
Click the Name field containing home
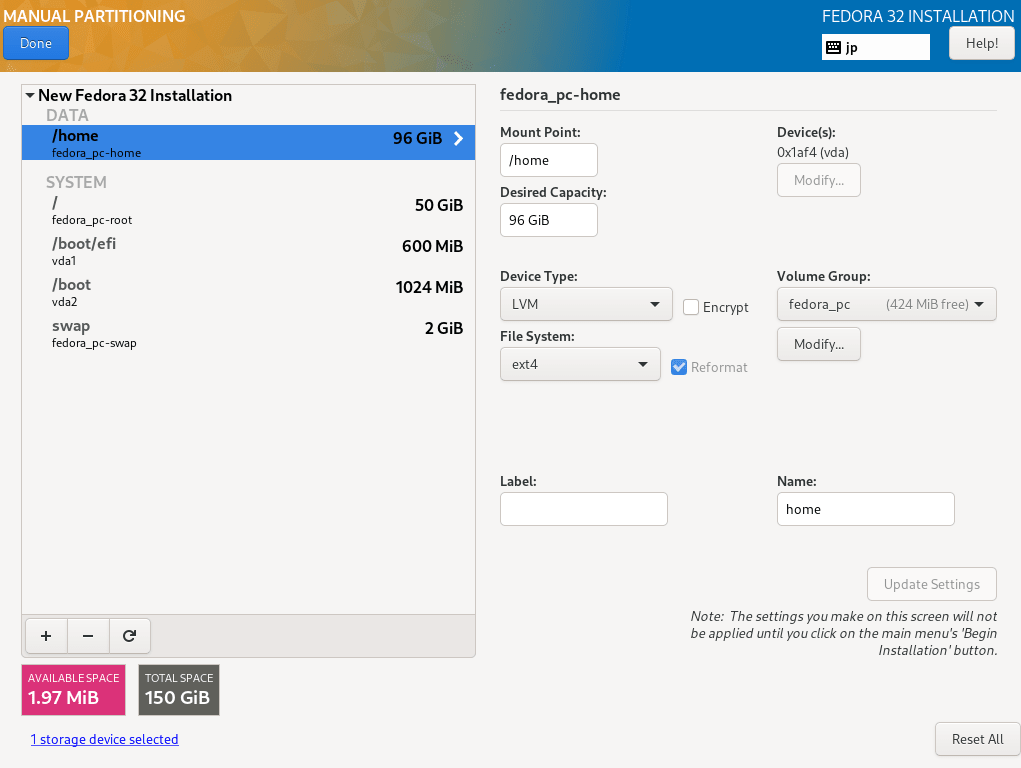point(865,509)
